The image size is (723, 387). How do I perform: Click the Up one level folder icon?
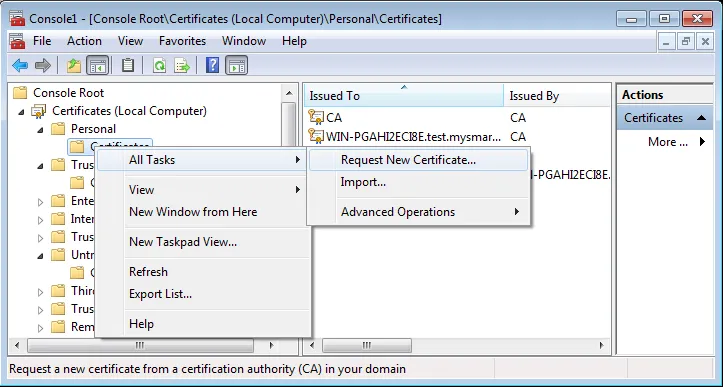[x=74, y=65]
